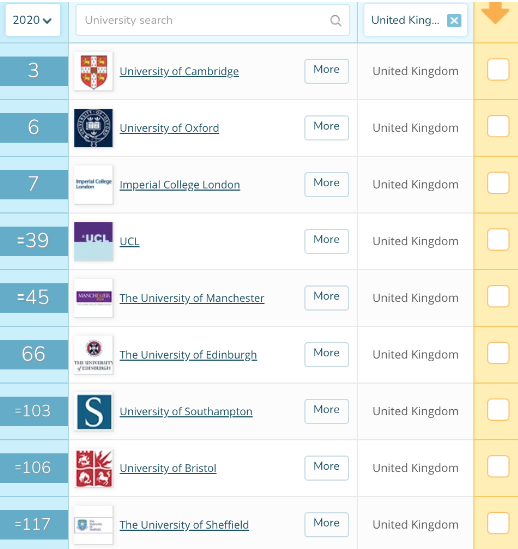
Task: Open the UCL link
Action: click(x=129, y=241)
